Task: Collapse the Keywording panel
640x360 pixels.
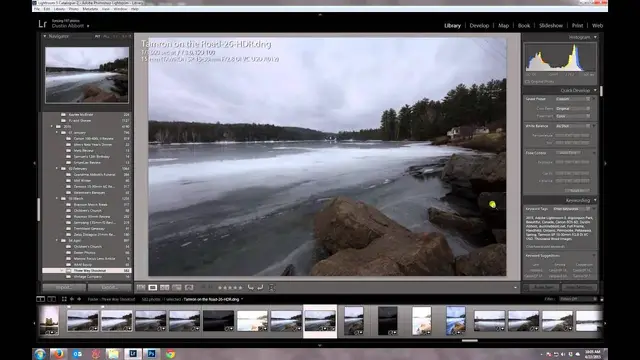Action: click(x=595, y=200)
